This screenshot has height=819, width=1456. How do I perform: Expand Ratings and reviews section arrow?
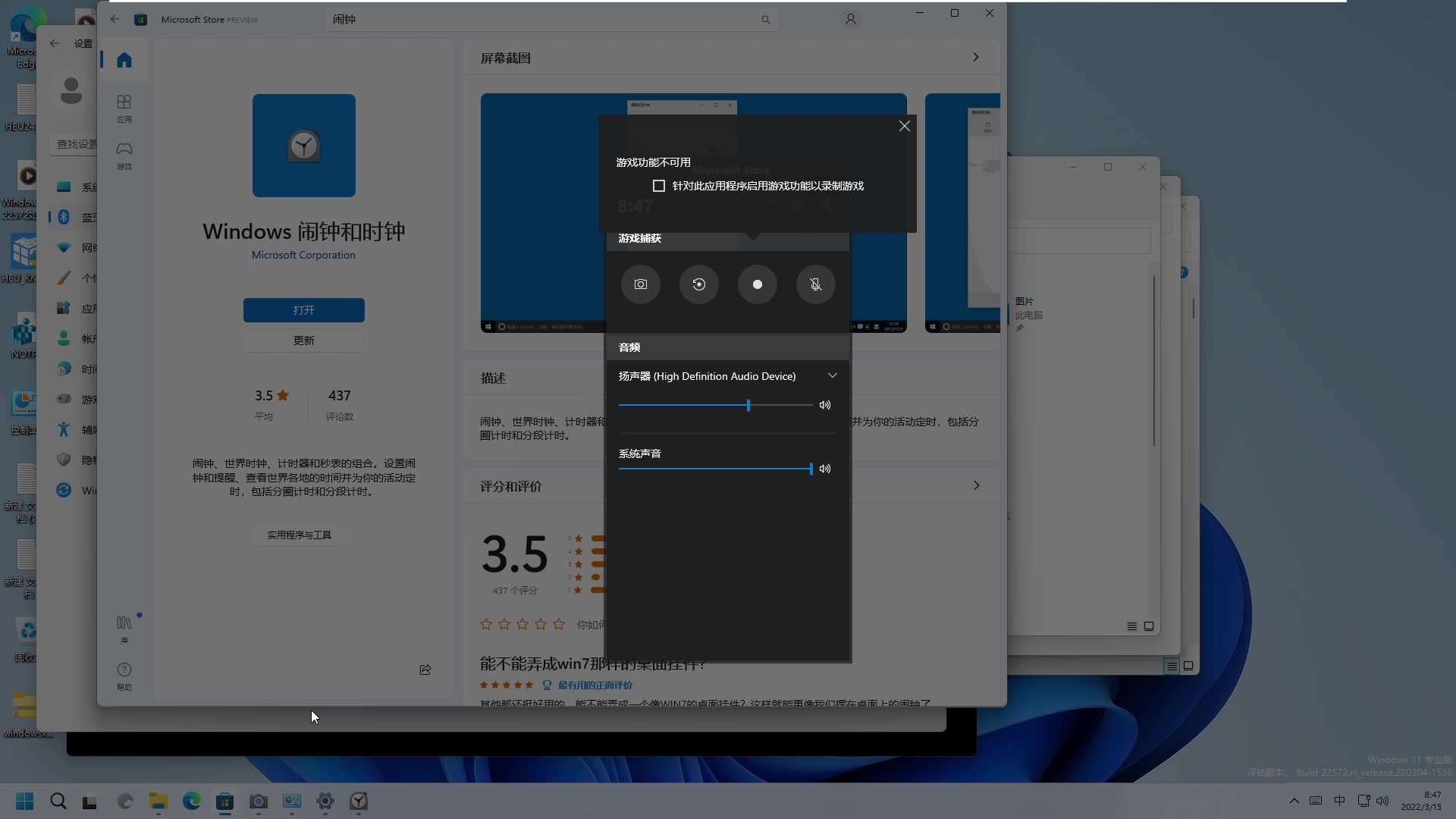coord(976,485)
